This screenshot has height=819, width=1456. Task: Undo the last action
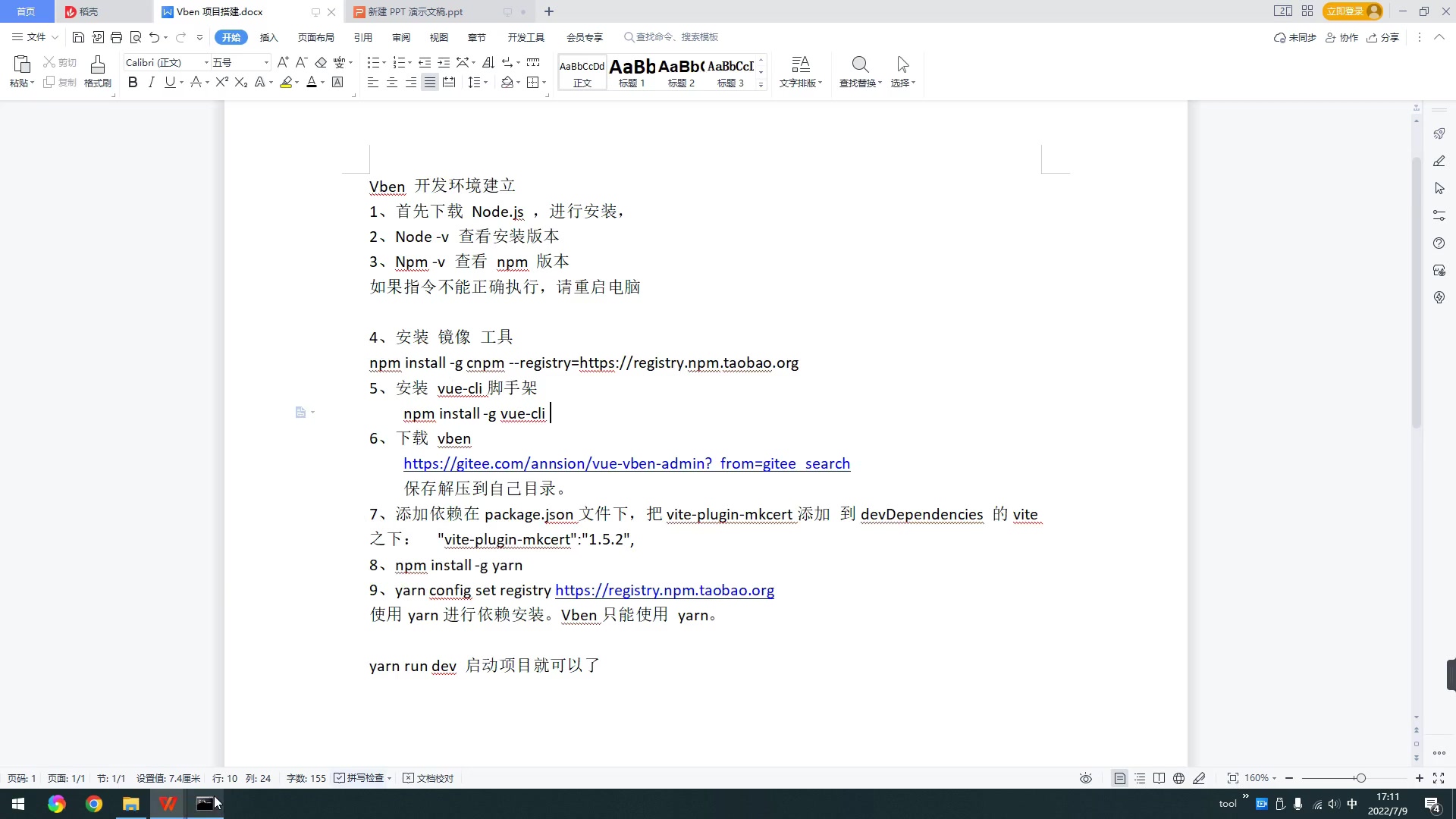[x=155, y=37]
